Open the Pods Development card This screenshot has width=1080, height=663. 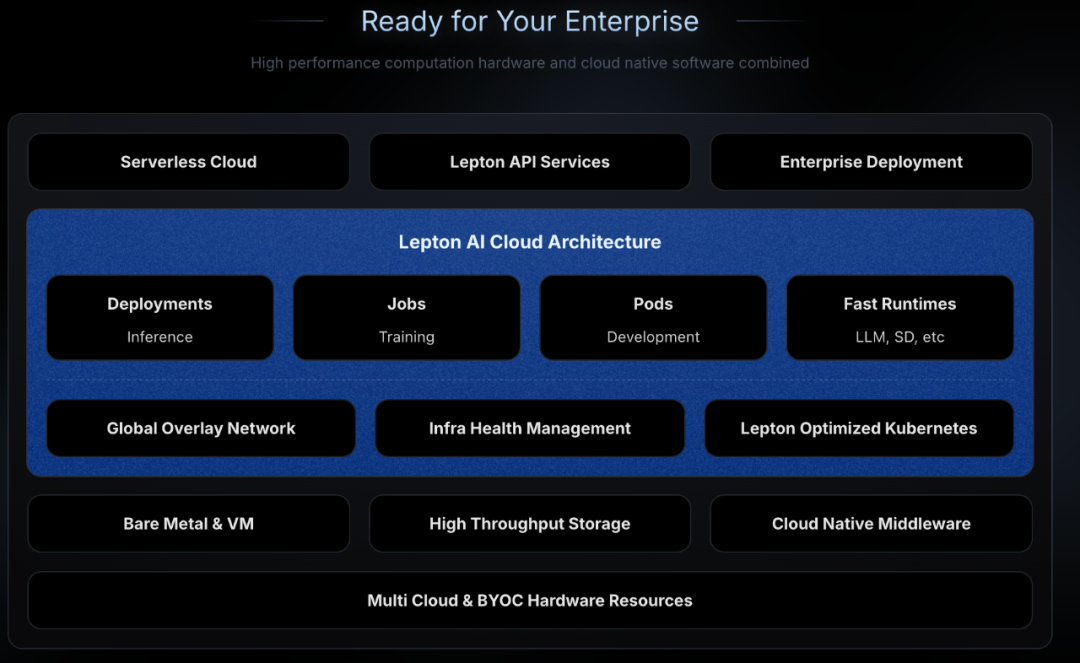(x=653, y=318)
